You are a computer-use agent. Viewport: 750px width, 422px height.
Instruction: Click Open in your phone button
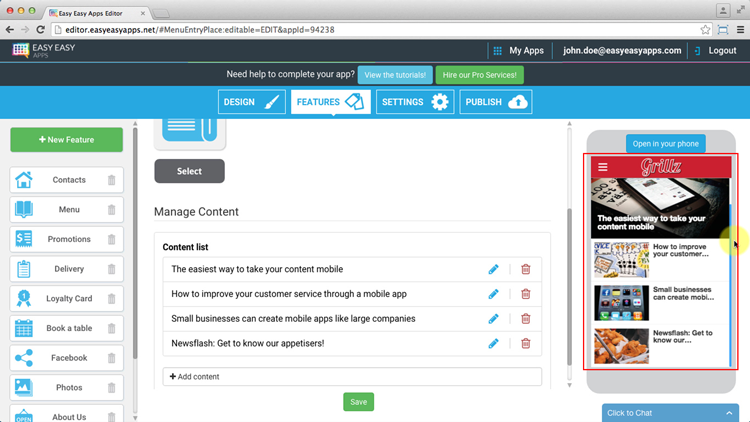[x=665, y=144]
